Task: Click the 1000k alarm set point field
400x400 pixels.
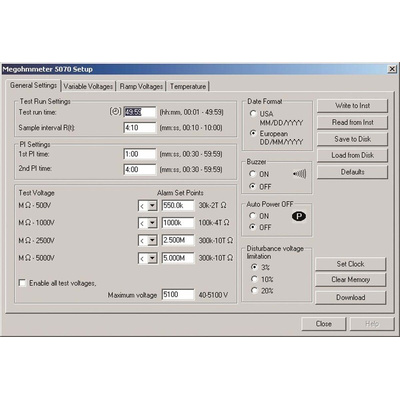Action: [178, 223]
